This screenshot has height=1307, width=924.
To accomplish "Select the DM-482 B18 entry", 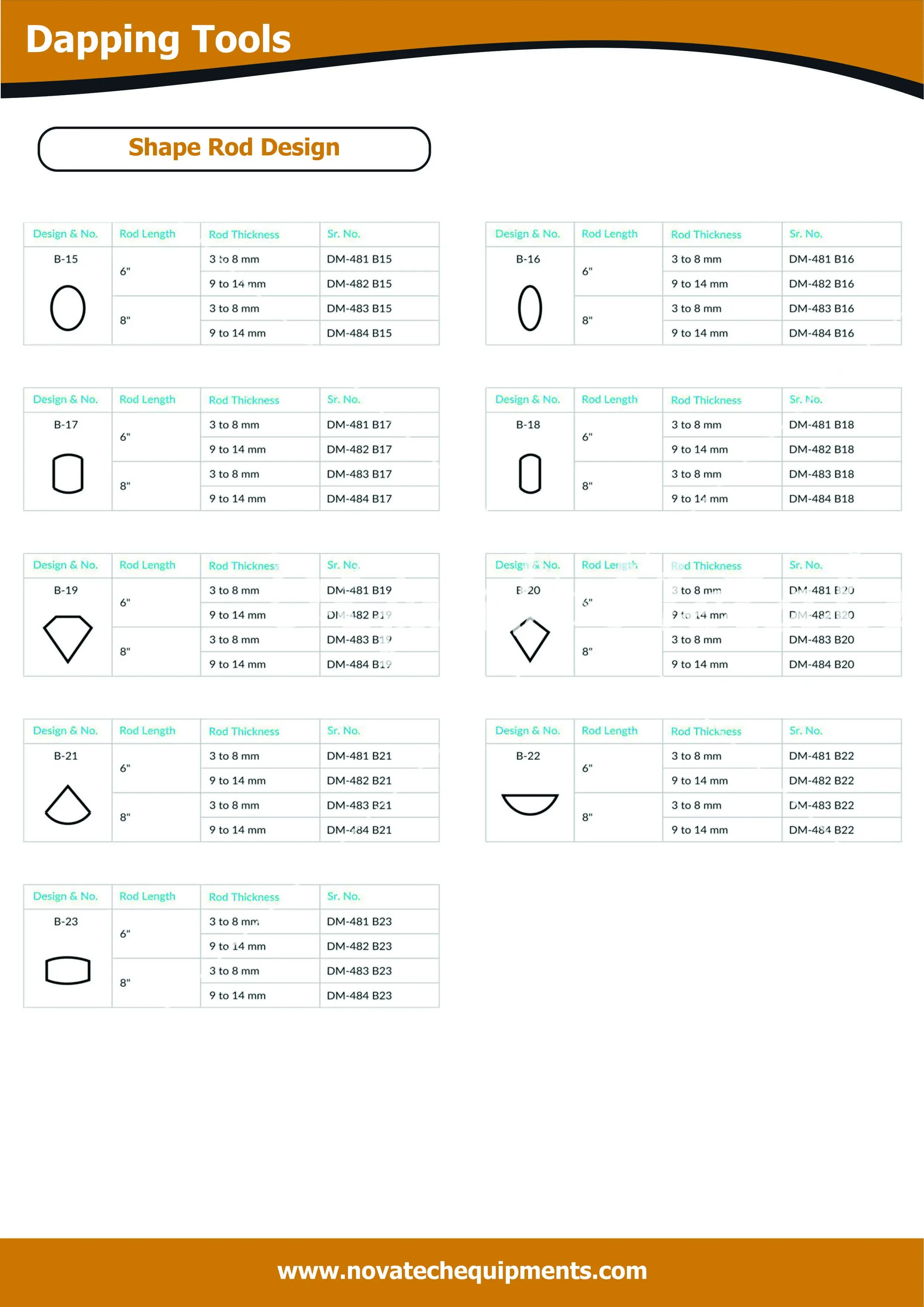I will pyautogui.click(x=821, y=449).
